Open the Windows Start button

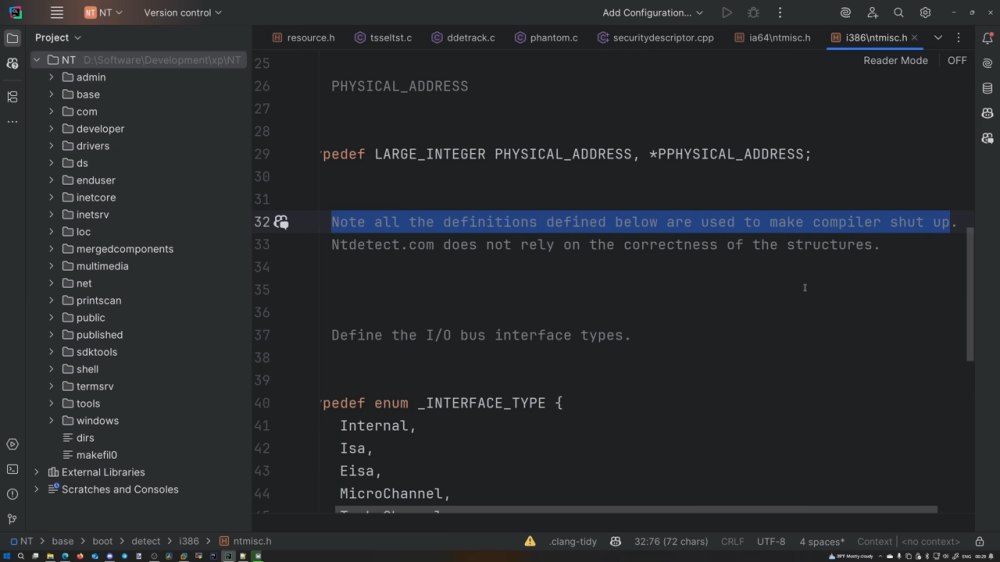[x=6, y=556]
